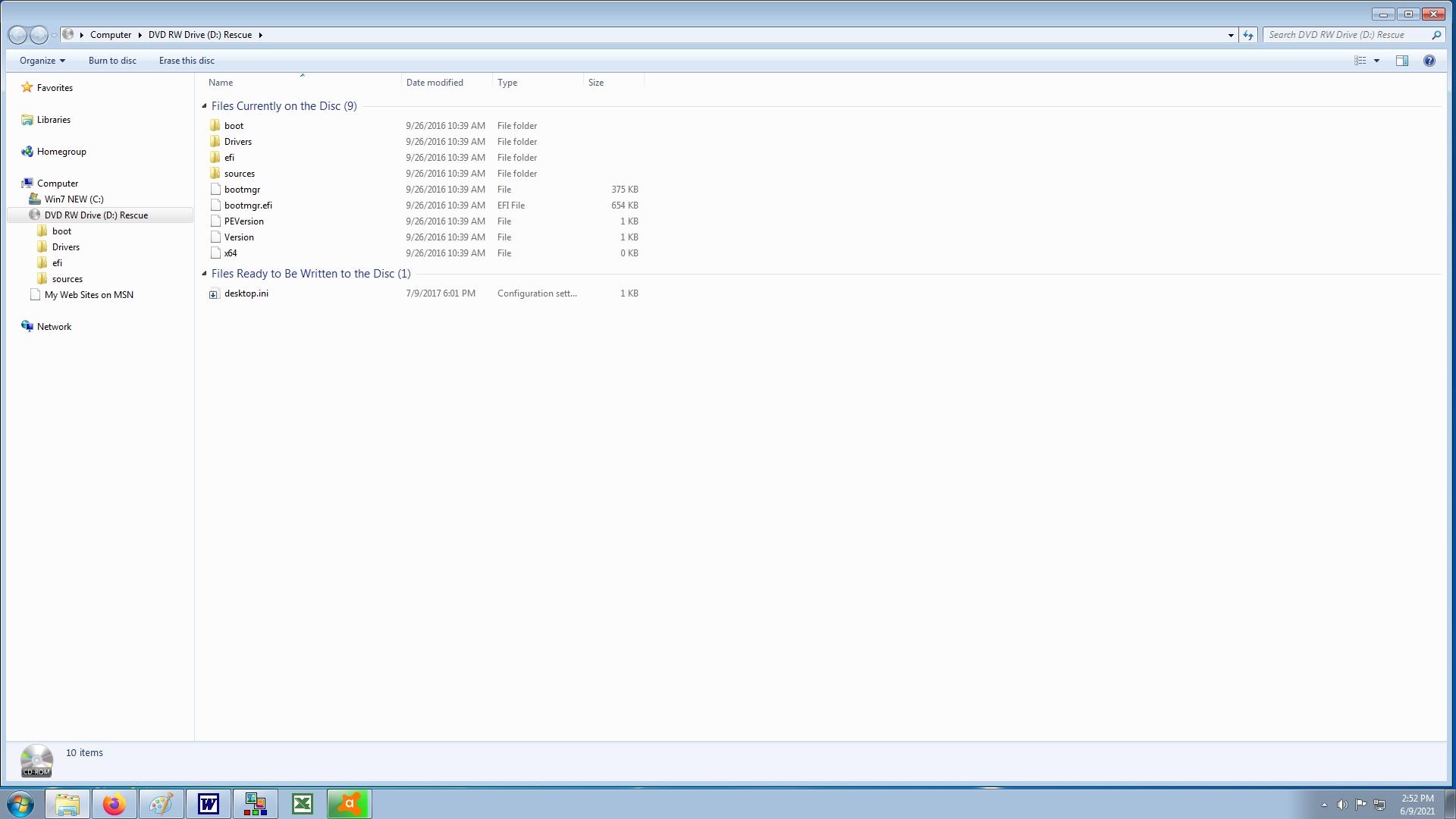Click Burn to disc
1456x819 pixels.
[x=112, y=61]
